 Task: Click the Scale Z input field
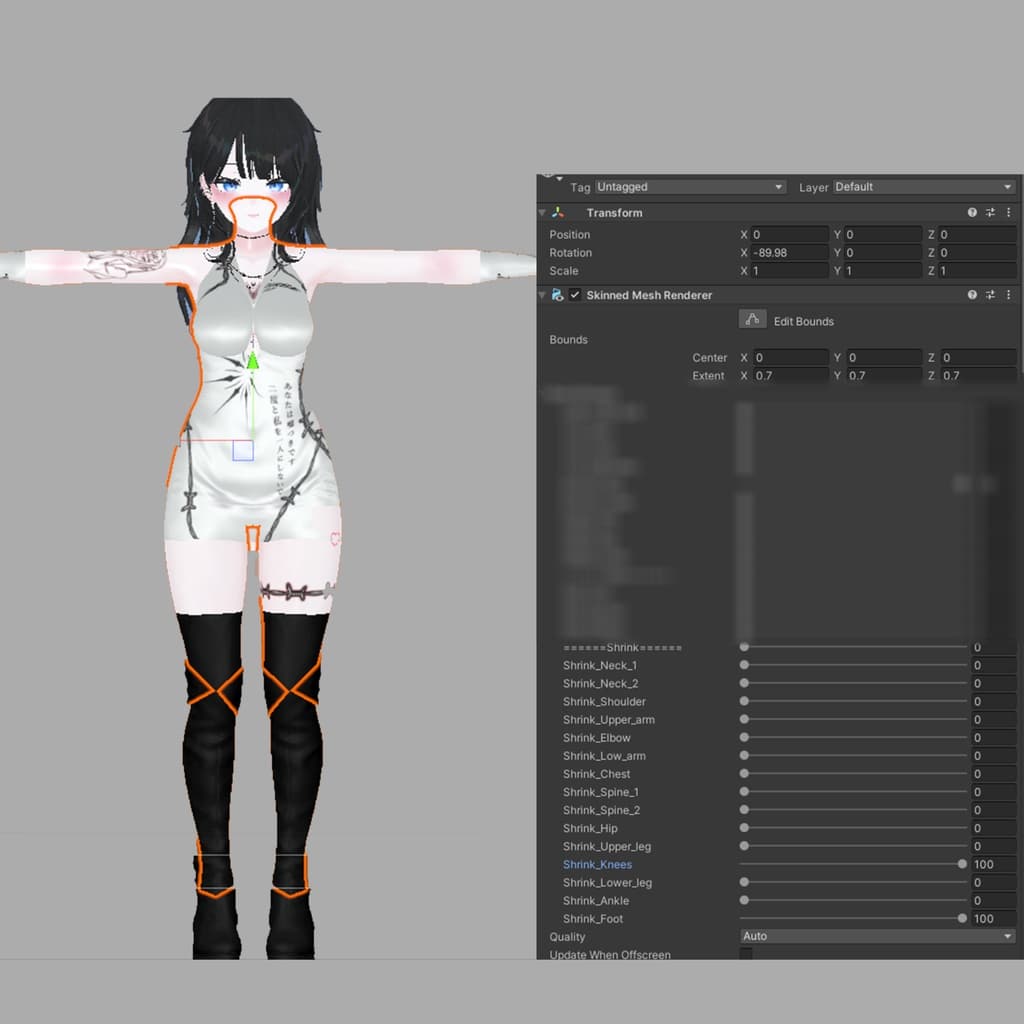pos(977,270)
